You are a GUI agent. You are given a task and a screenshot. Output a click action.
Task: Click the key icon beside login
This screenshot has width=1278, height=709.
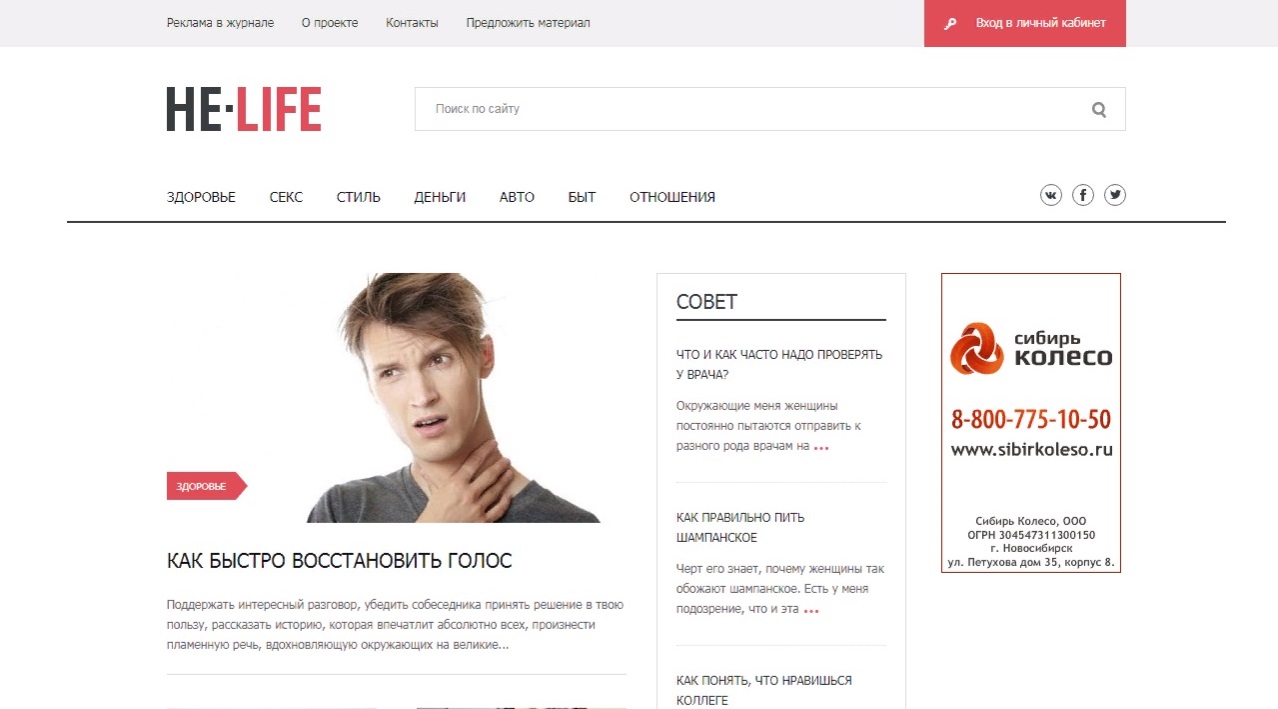[951, 23]
